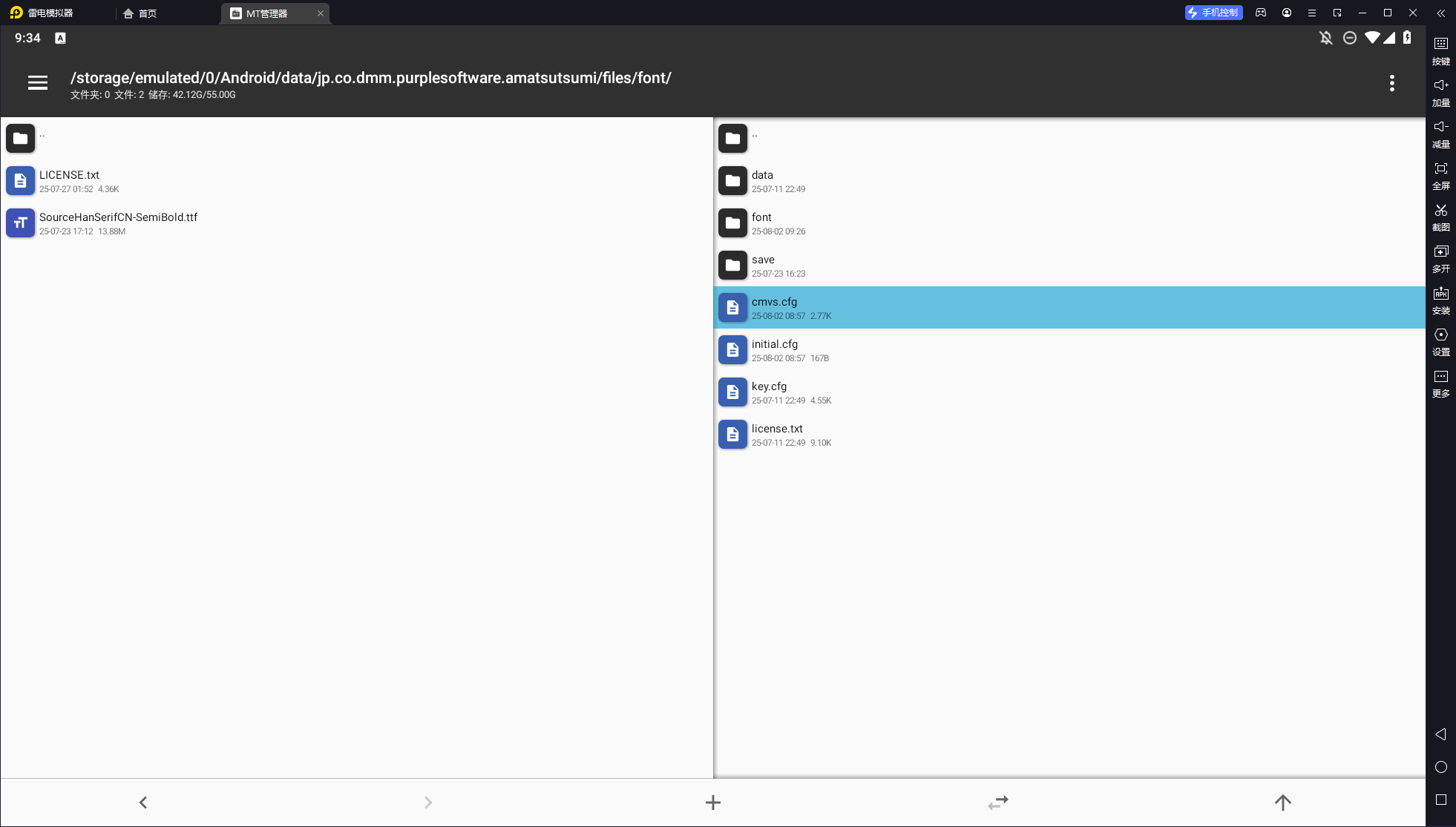Select the highlighted cmvs.cfg file

(774, 307)
